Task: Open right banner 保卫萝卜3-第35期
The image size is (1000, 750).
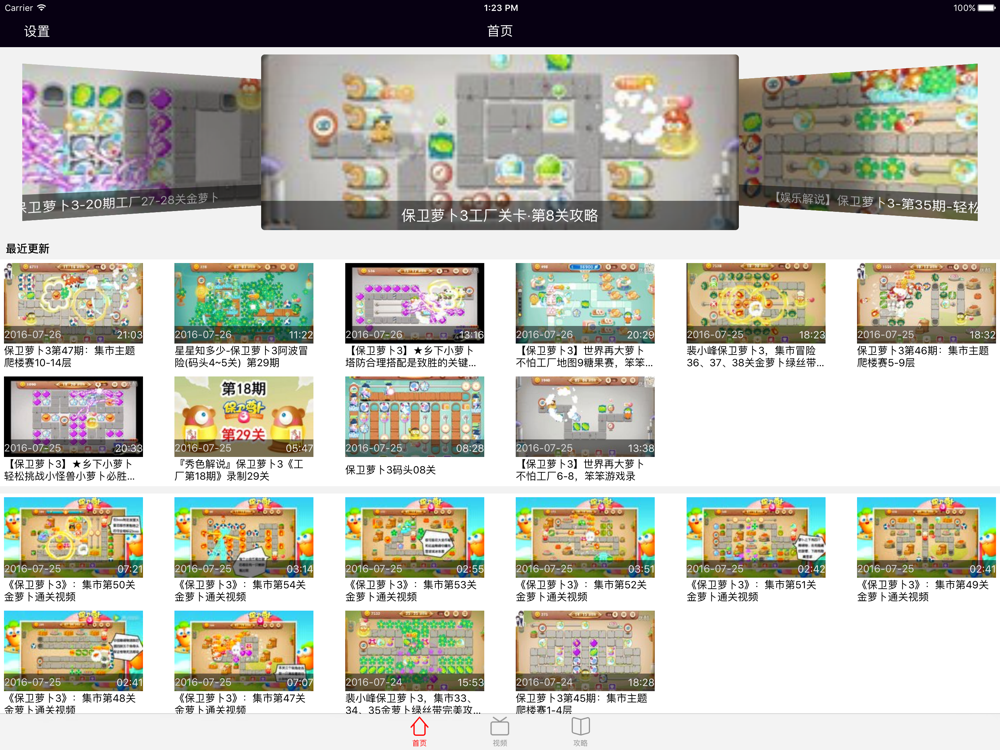Action: click(x=858, y=142)
